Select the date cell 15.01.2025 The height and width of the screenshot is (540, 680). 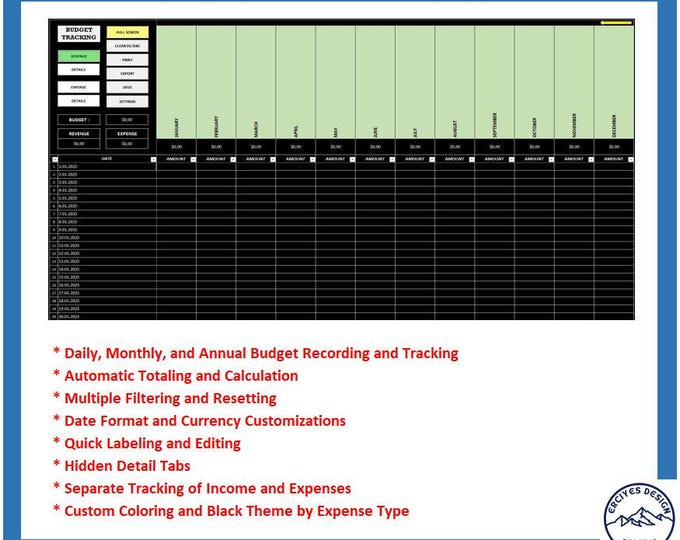click(107, 277)
